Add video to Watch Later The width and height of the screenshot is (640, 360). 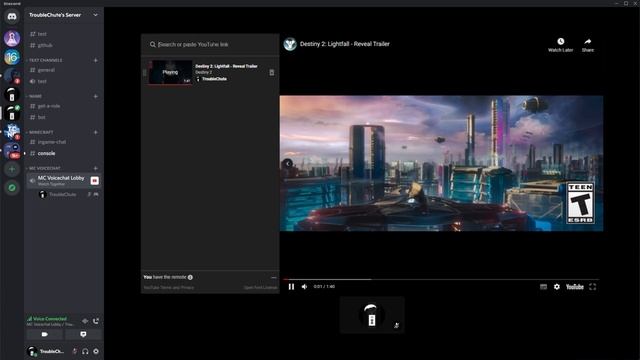click(x=560, y=45)
